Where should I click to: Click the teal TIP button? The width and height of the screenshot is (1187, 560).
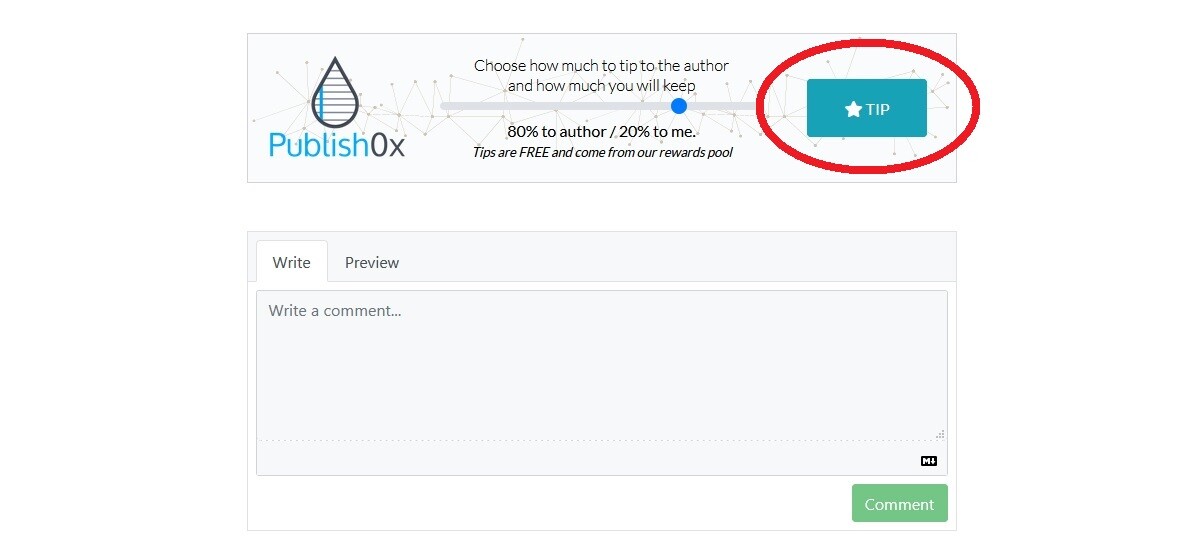(x=866, y=108)
